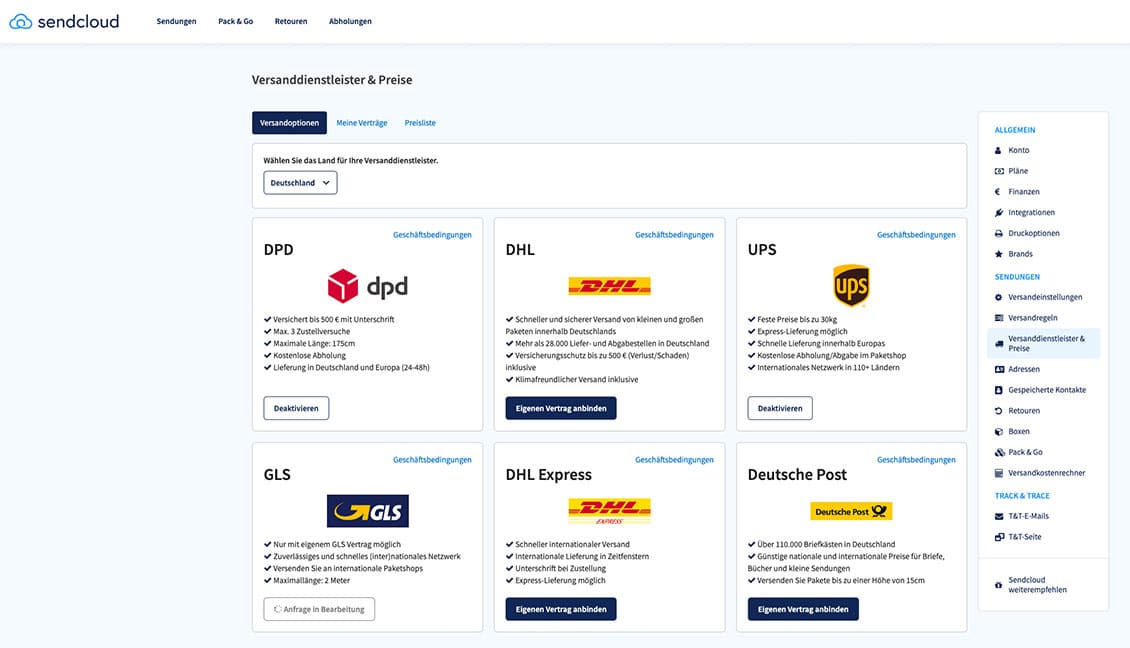1130x648 pixels.
Task: Click the Druckoptionen printer icon
Action: 999,234
